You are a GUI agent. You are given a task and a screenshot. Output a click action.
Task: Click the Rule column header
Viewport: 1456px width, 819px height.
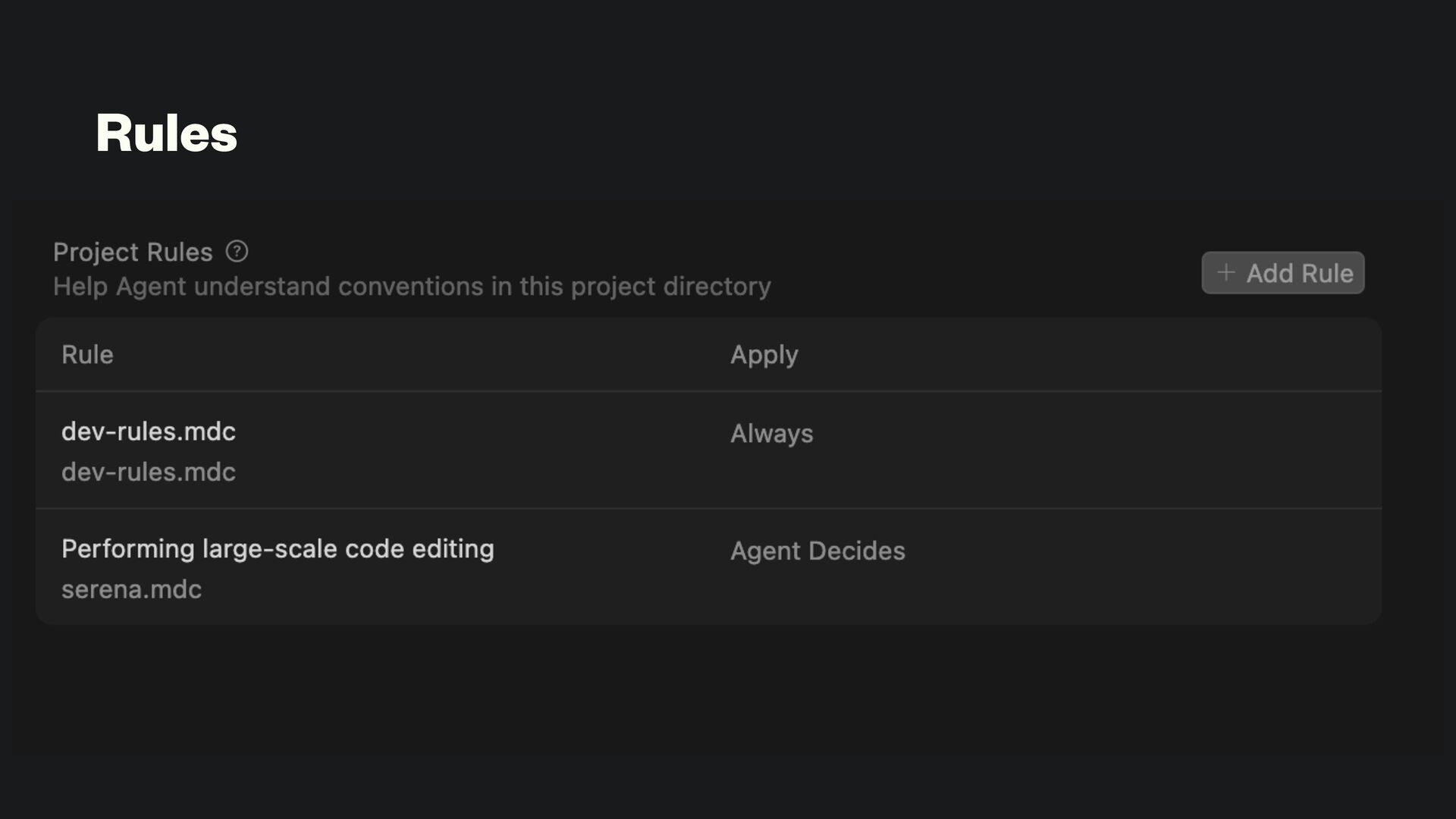[87, 355]
